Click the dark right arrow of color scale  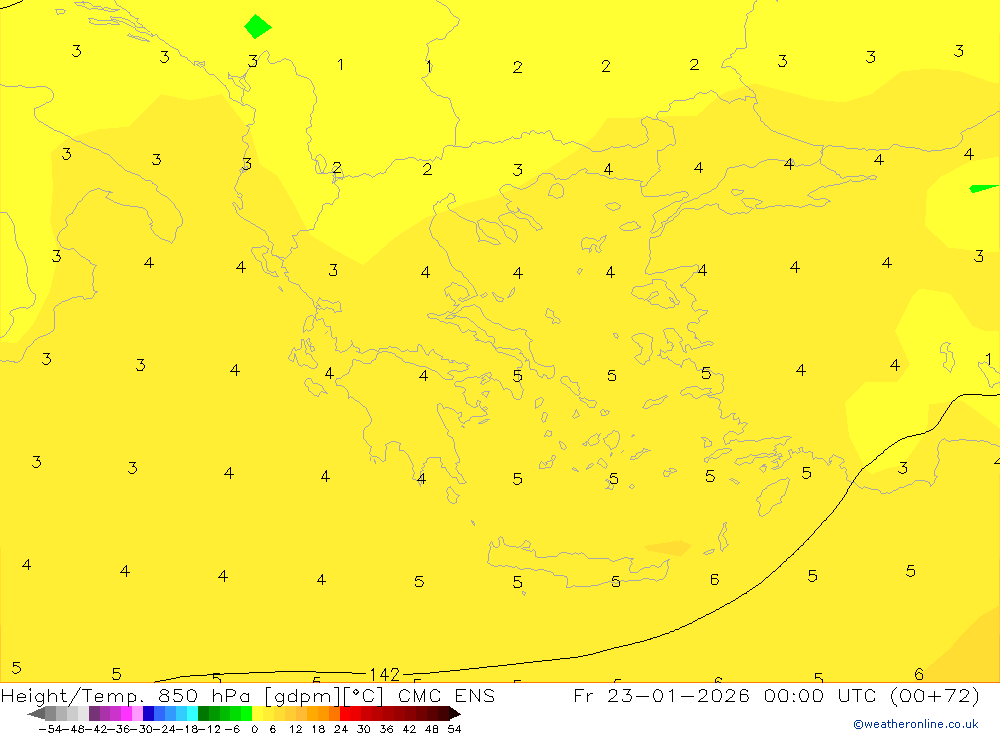(x=454, y=714)
